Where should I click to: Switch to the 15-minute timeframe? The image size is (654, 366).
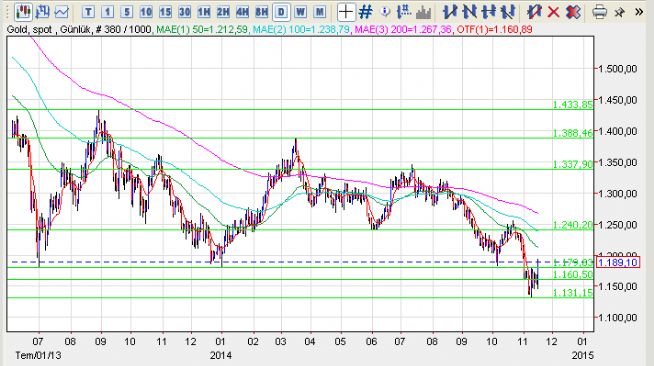click(x=165, y=12)
